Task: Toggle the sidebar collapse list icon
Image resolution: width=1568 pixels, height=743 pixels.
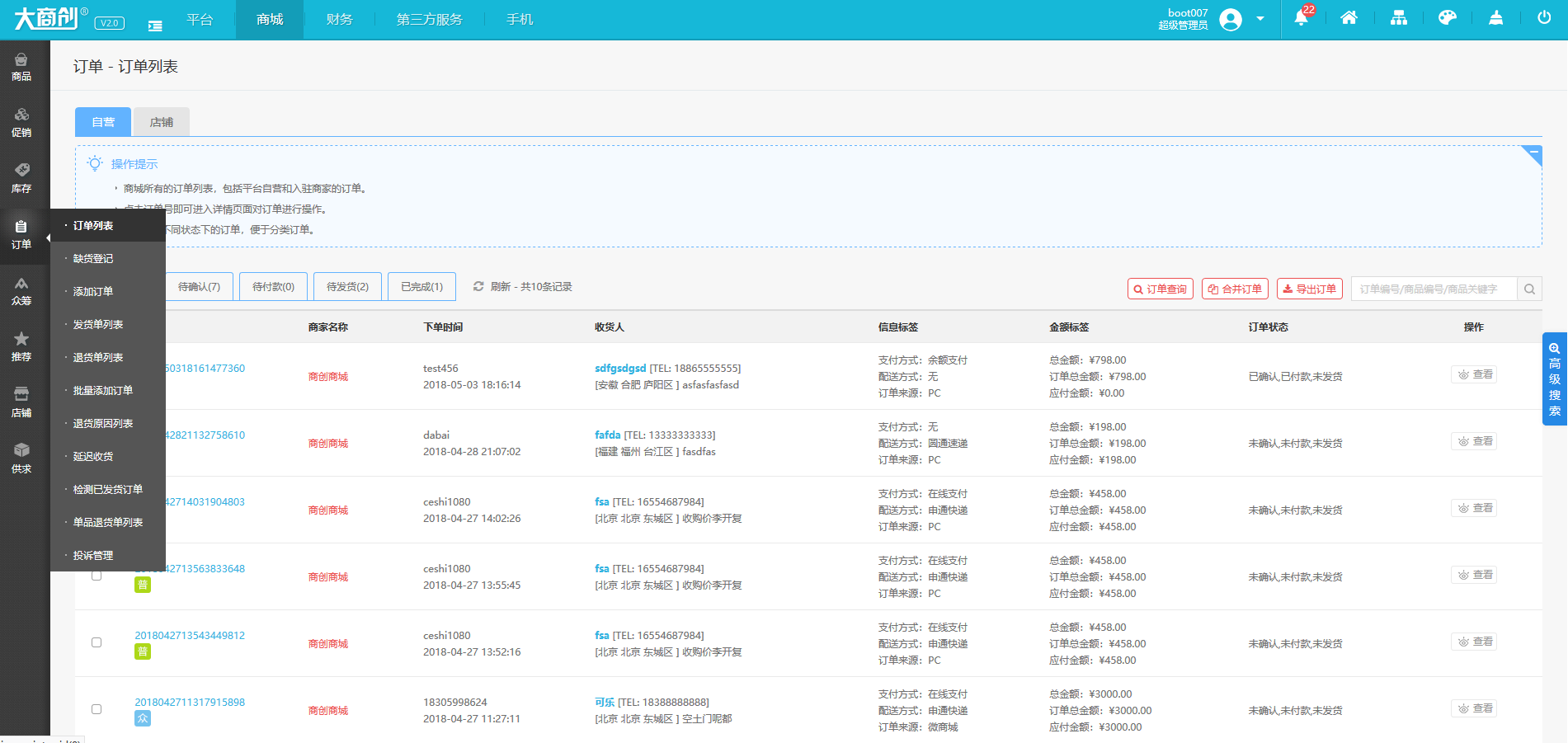Action: [155, 26]
